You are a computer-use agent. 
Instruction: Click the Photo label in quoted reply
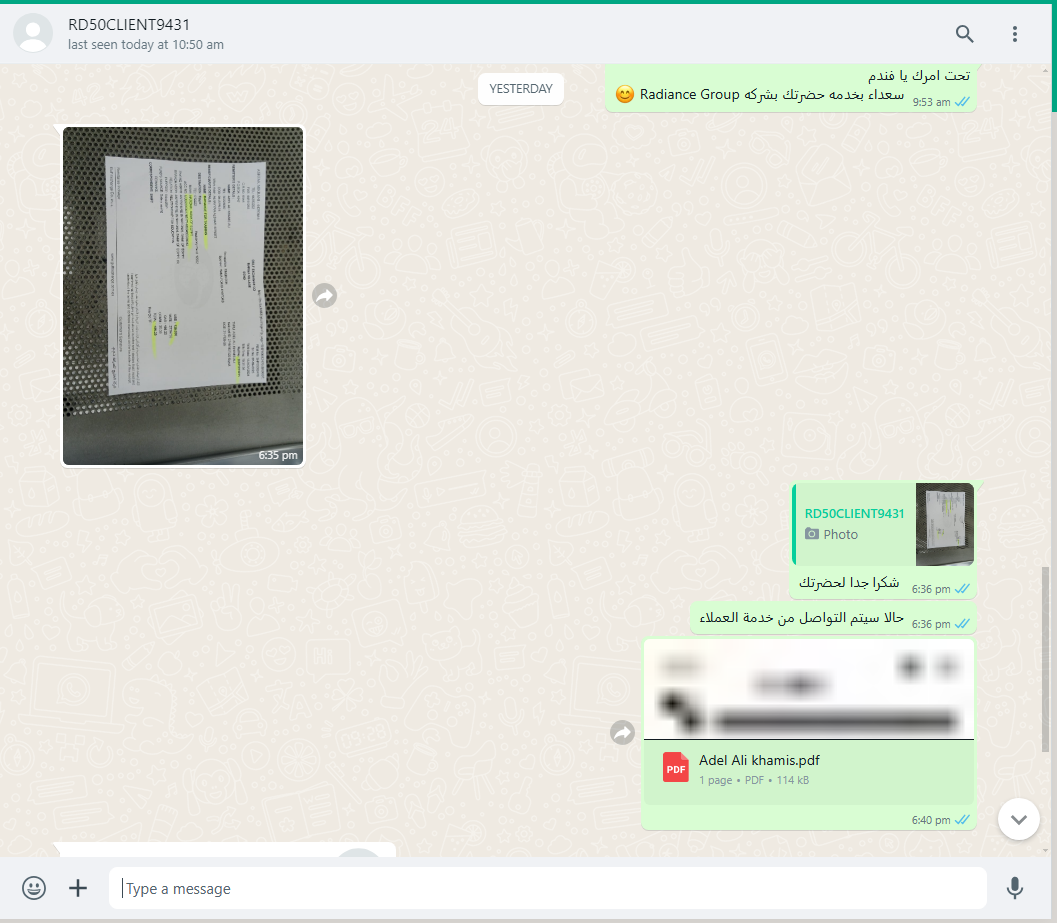coord(841,534)
